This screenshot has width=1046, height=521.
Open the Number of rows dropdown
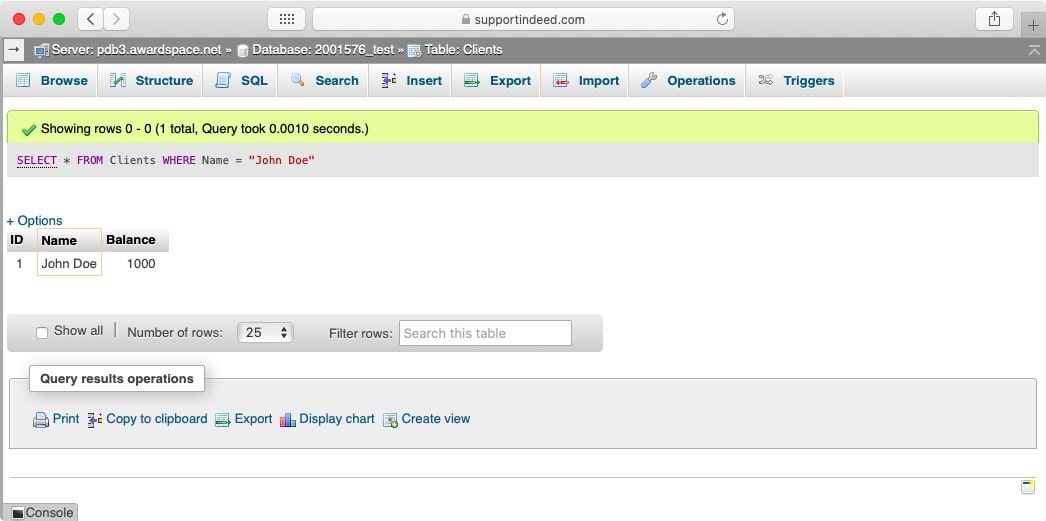tap(265, 333)
